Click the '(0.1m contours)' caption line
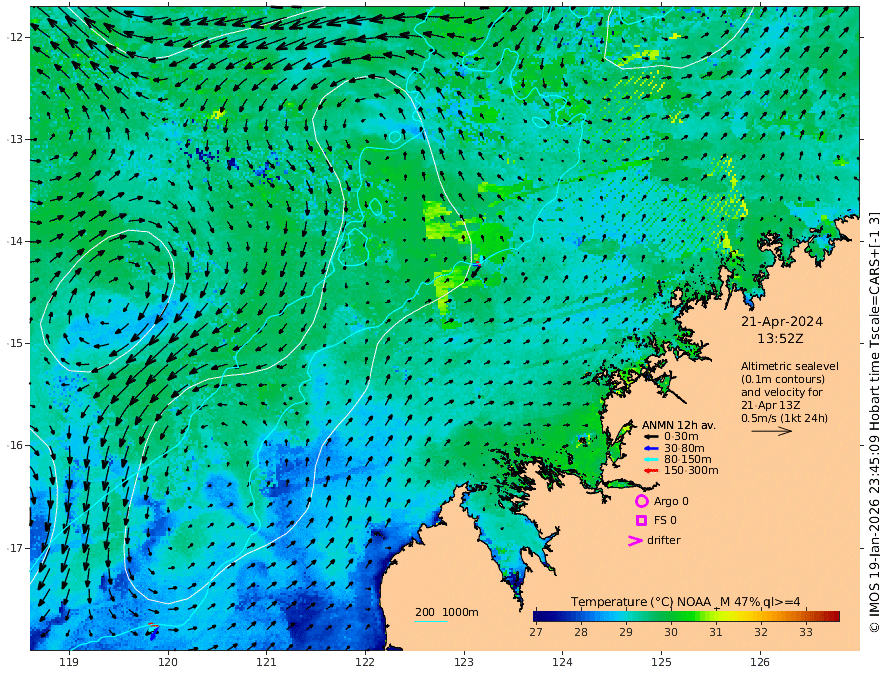 pos(783,379)
